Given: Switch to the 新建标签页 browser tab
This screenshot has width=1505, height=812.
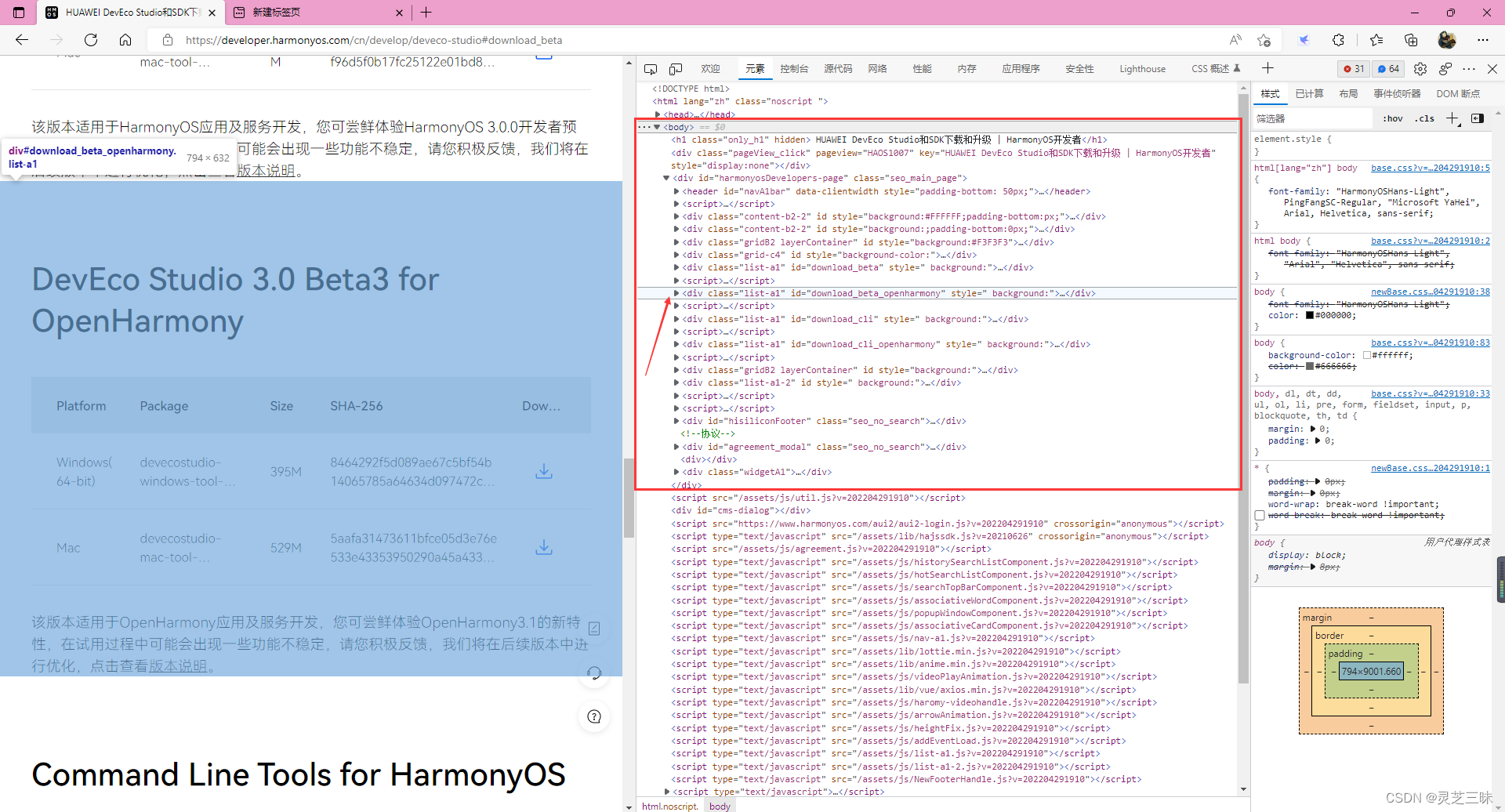Looking at the screenshot, I should (317, 13).
